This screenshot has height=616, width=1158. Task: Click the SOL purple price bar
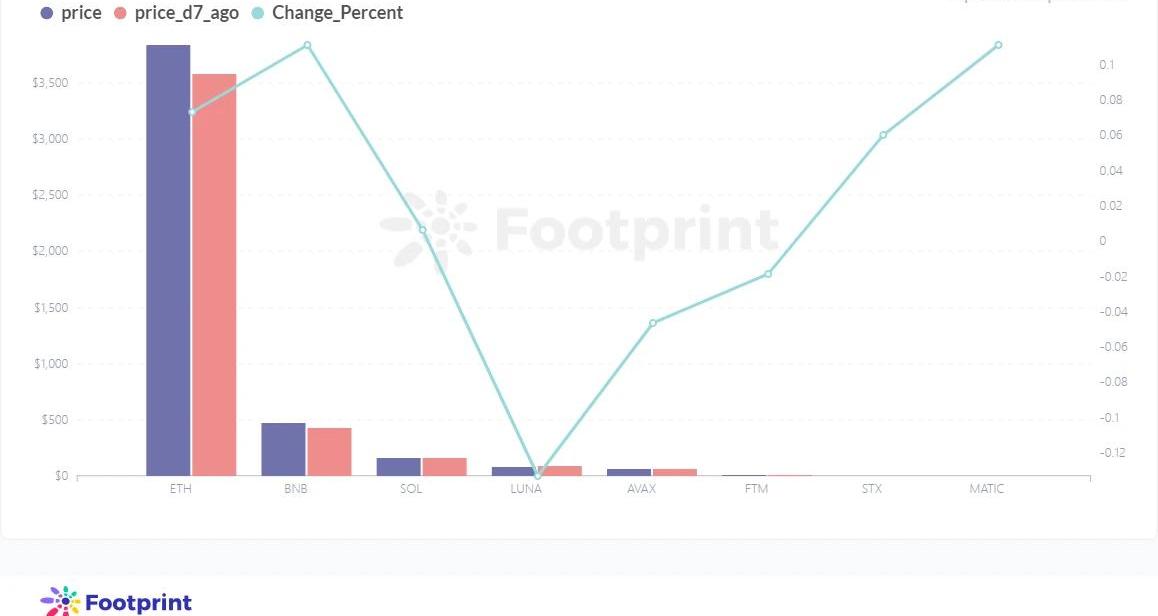tap(398, 467)
